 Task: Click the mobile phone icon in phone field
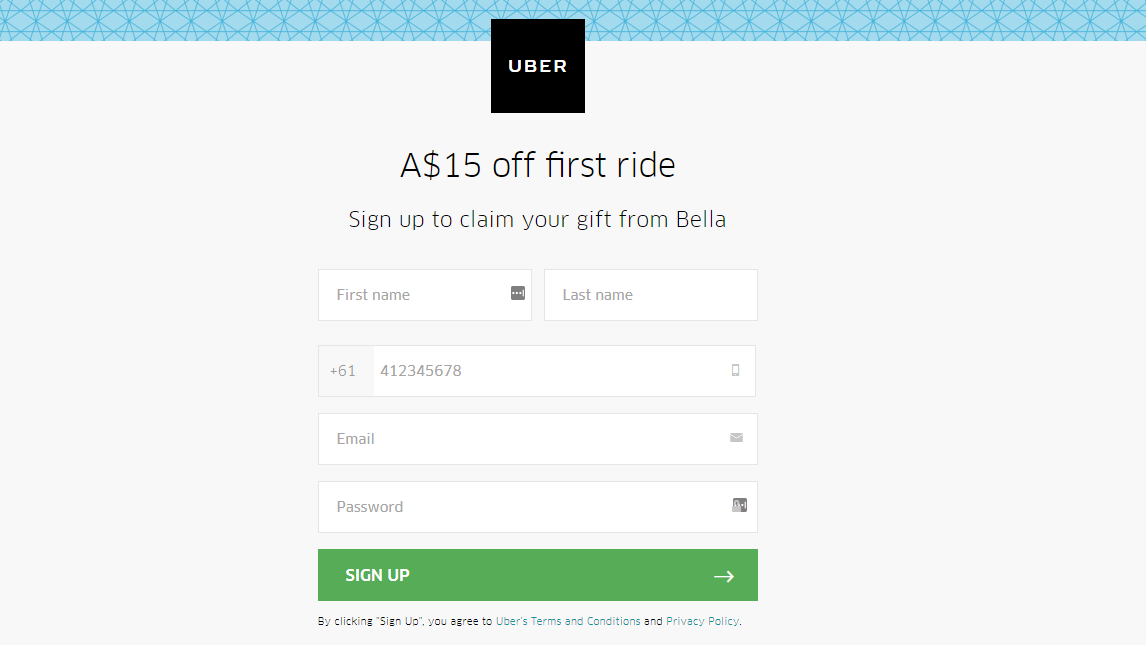pos(735,370)
